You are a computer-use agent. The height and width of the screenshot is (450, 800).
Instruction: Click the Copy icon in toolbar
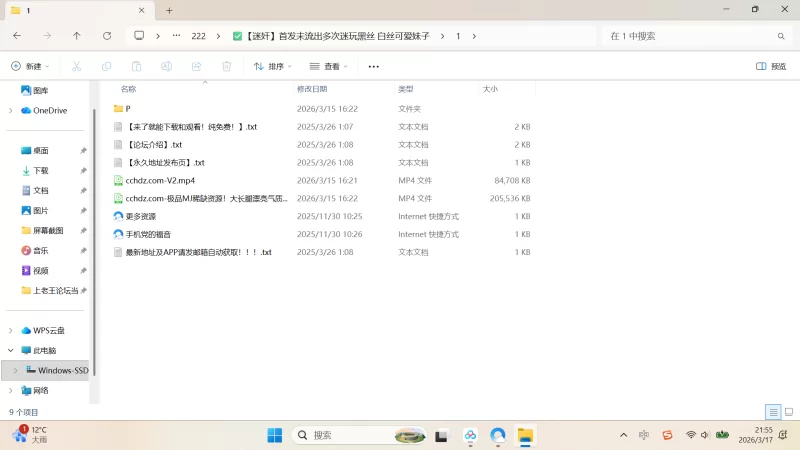(106, 66)
